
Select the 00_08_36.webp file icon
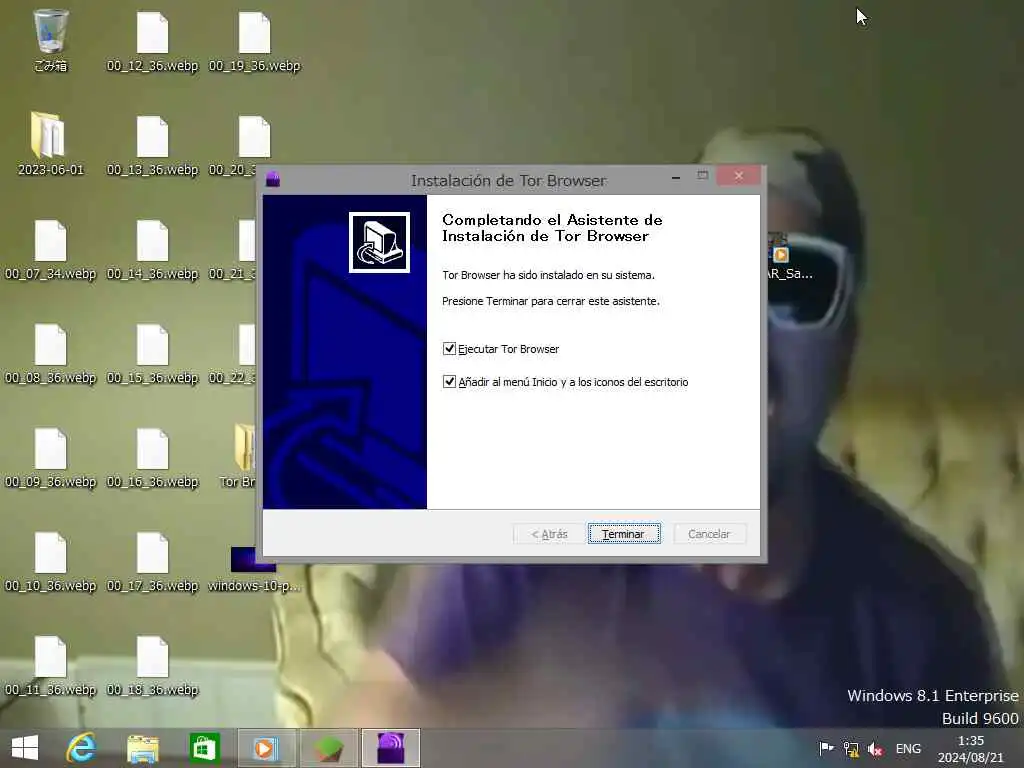50,353
